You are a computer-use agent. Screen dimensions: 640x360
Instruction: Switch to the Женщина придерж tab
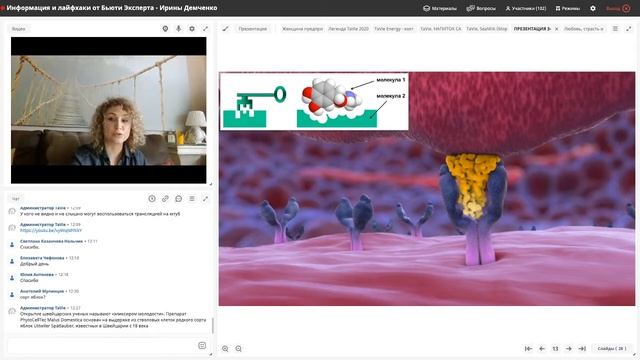coord(302,29)
